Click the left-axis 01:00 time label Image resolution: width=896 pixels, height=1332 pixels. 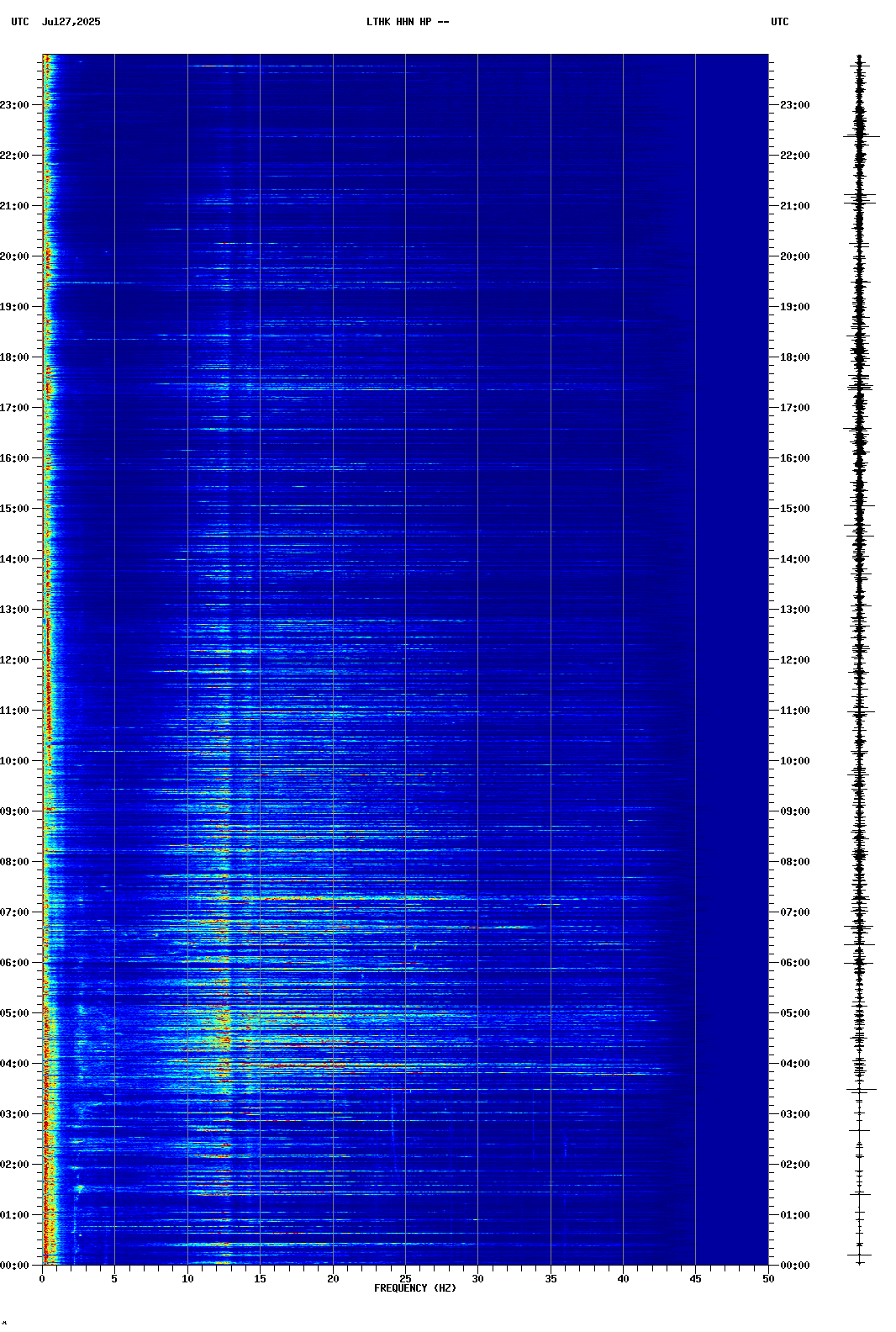coord(14,1215)
